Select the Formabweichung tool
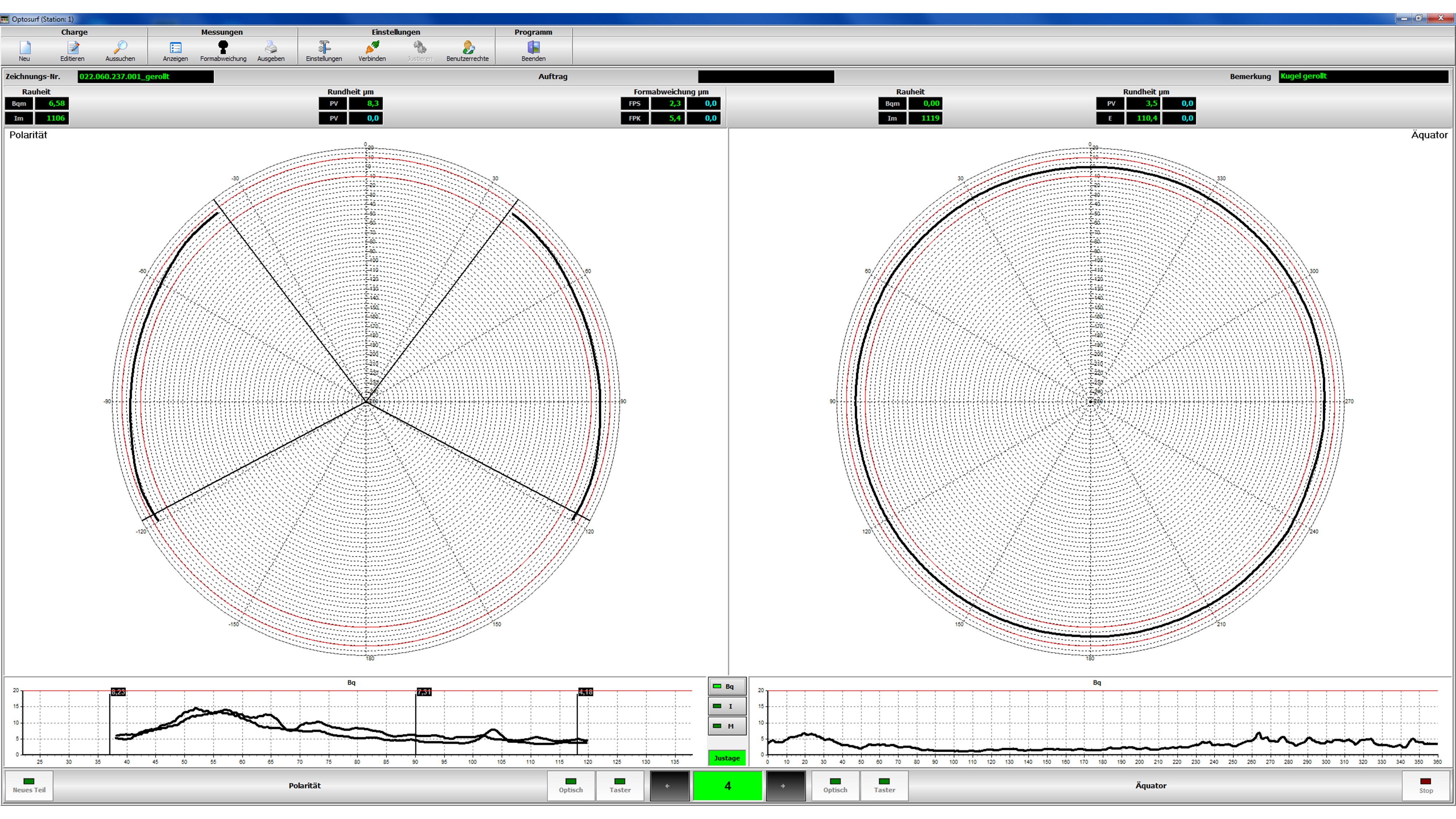1456x819 pixels. [223, 50]
